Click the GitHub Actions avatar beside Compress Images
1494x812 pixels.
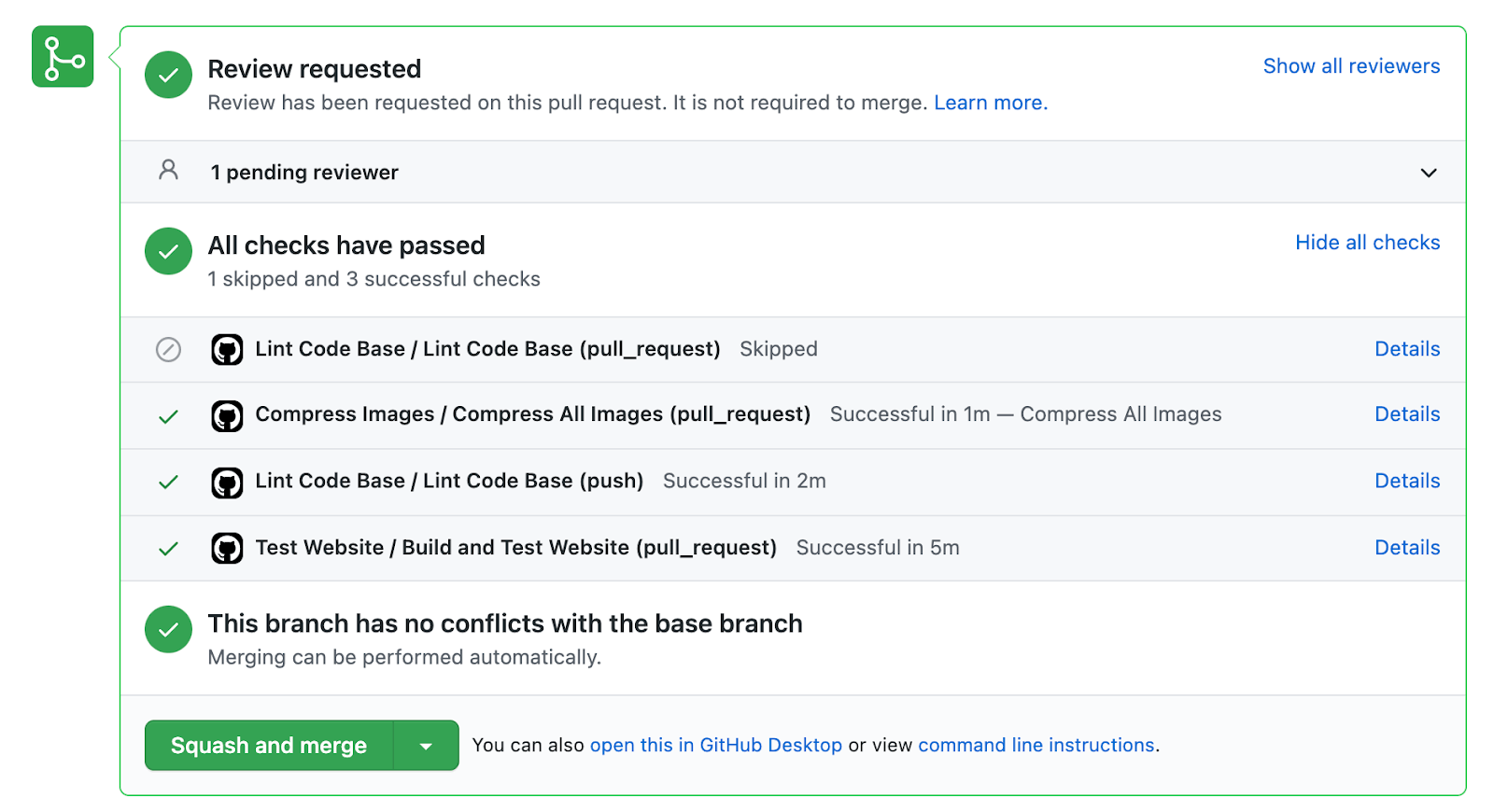click(x=227, y=415)
